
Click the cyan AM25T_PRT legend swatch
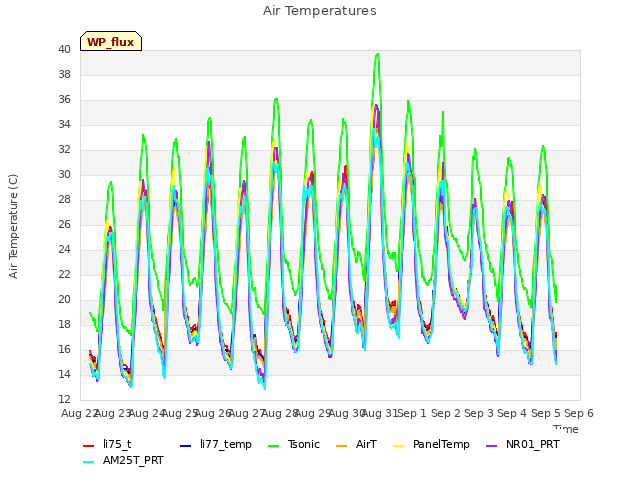click(89, 462)
